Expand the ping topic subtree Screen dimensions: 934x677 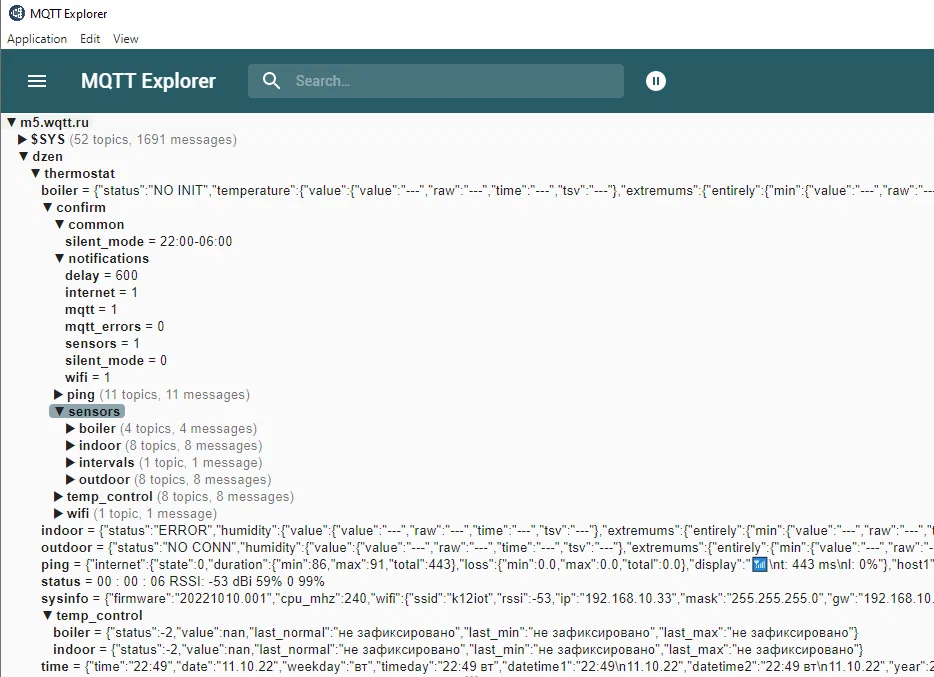[58, 394]
